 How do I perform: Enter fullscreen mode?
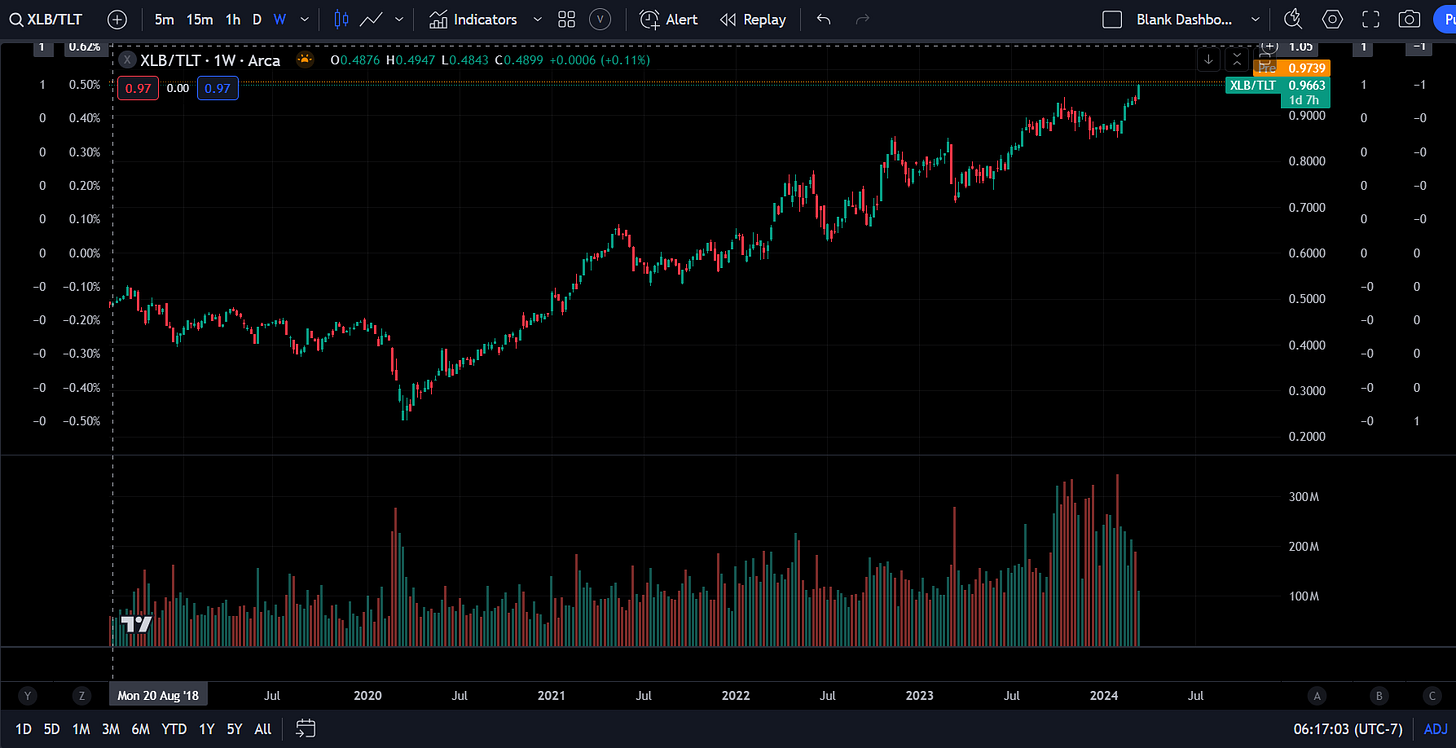(x=1371, y=19)
